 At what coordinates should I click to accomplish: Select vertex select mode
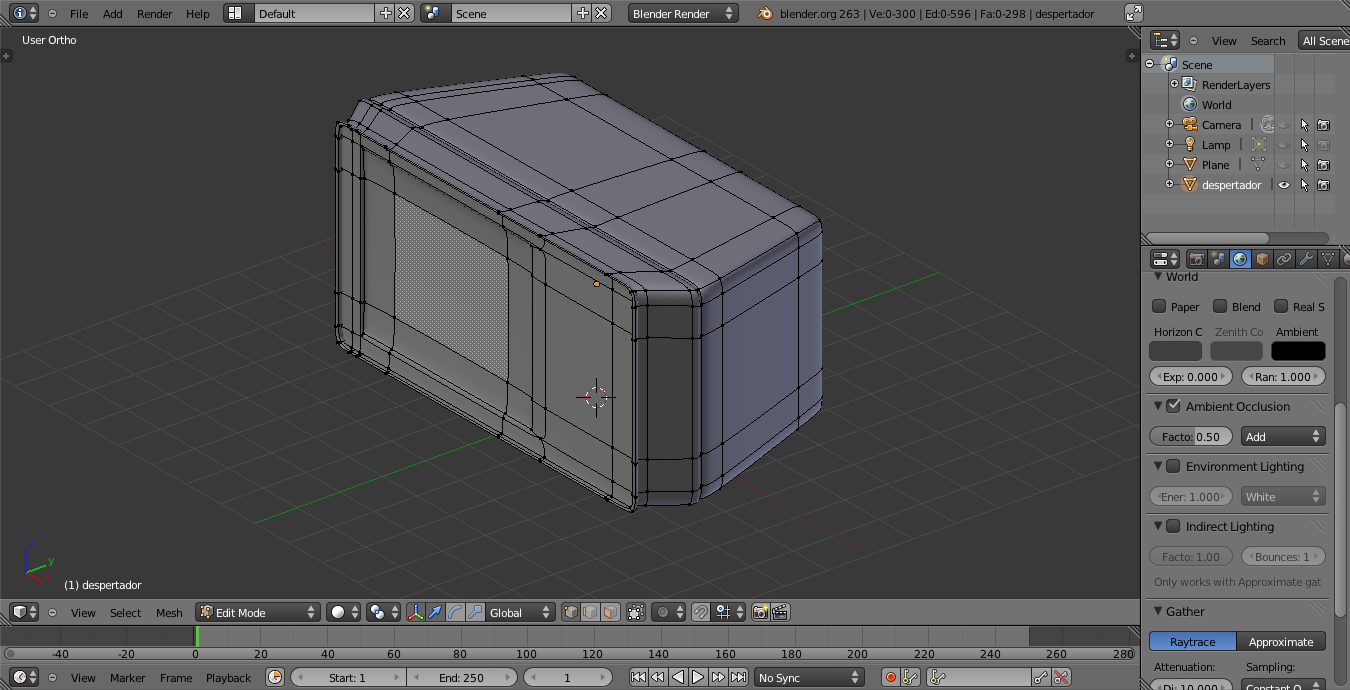571,612
